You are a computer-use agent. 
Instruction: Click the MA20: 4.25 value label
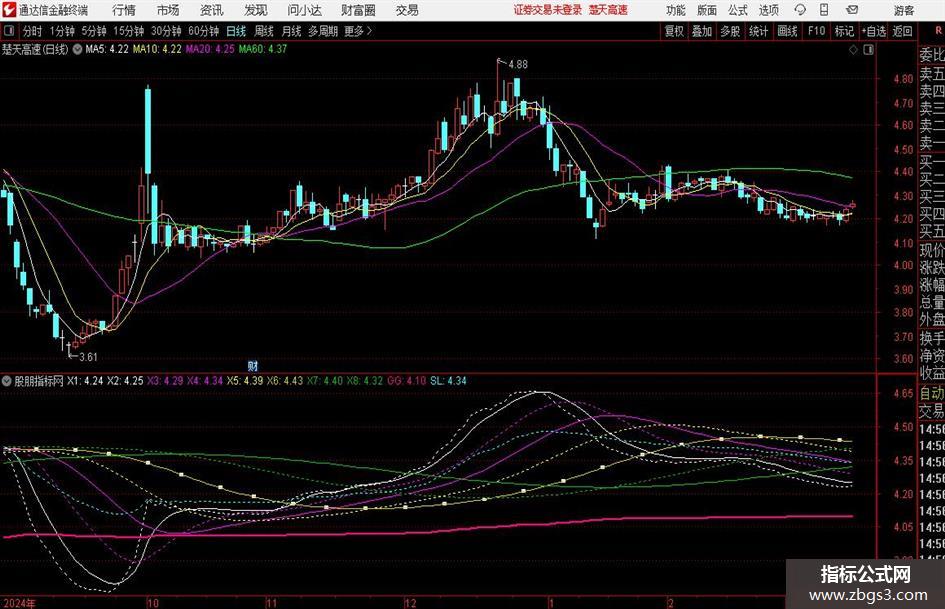pos(210,49)
